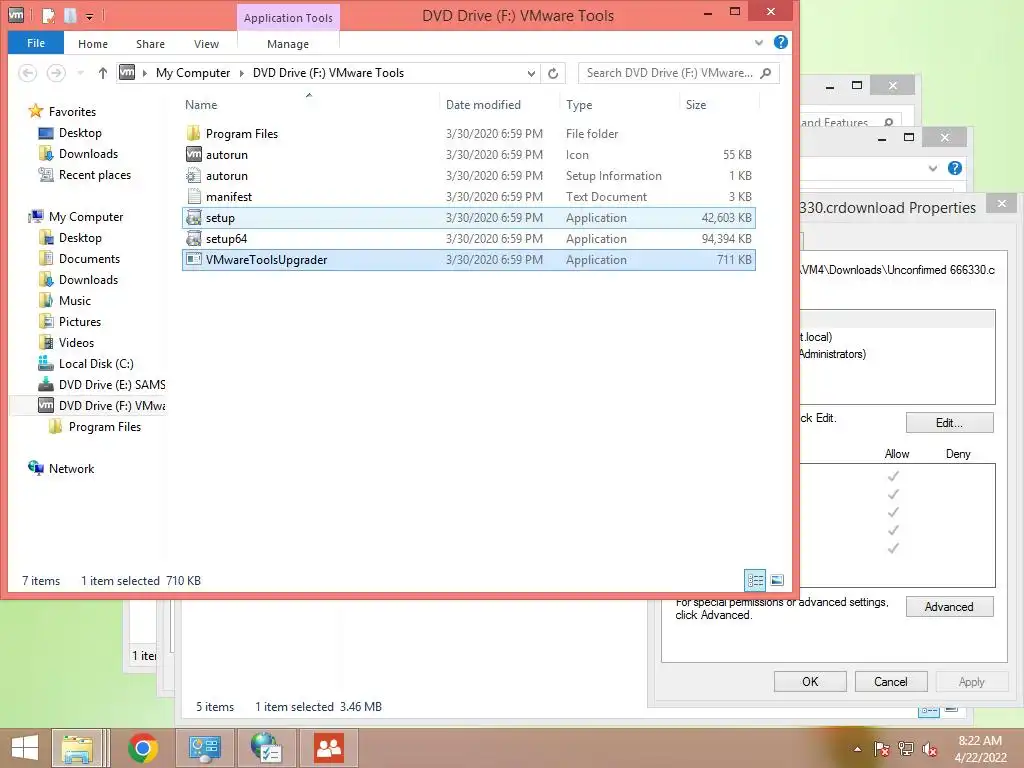This screenshot has width=1024, height=768.
Task: Click the VMware window system icon in title bar
Action: pos(16,14)
